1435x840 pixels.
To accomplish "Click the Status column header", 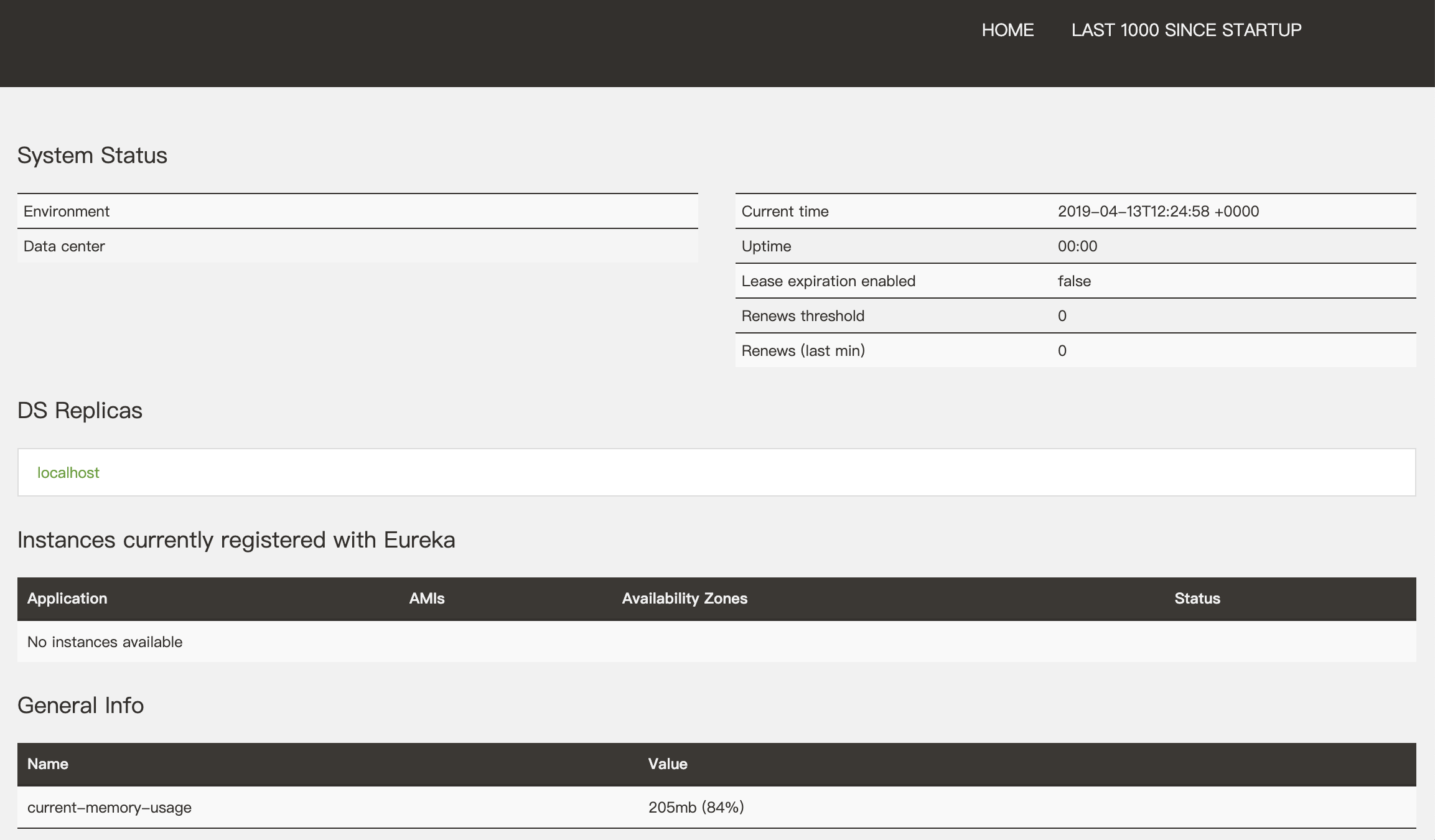I will click(1197, 599).
